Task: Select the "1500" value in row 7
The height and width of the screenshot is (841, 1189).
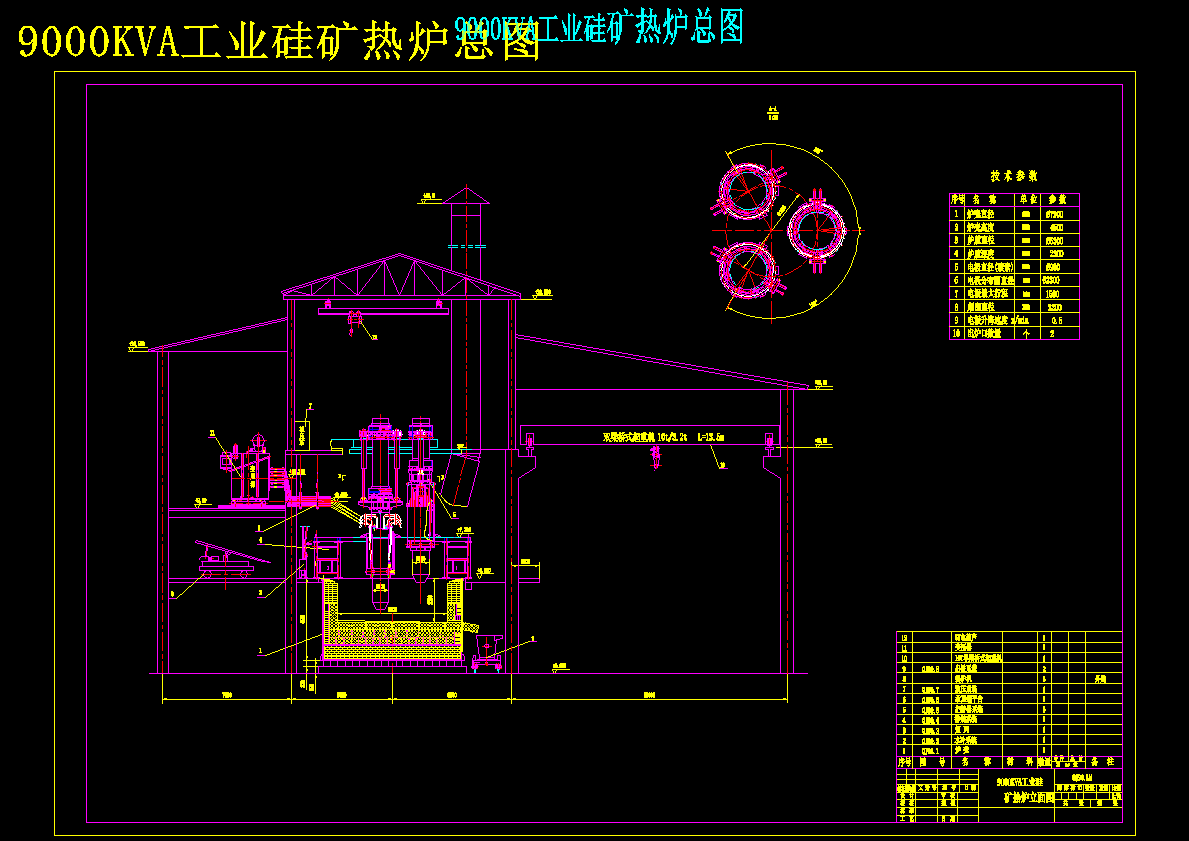Action: (1055, 293)
